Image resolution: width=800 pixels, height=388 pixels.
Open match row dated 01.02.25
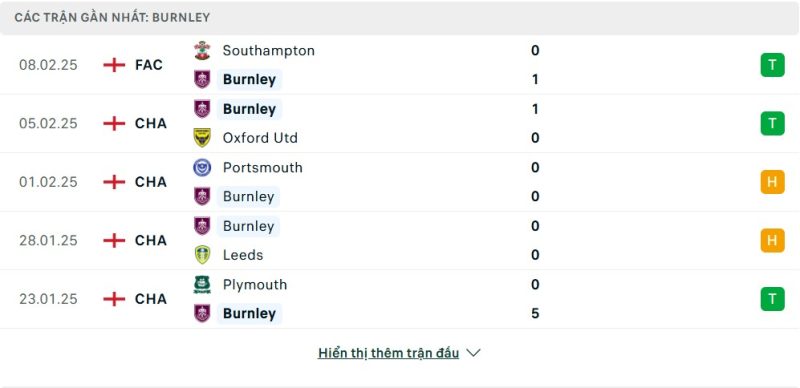[x=400, y=182]
